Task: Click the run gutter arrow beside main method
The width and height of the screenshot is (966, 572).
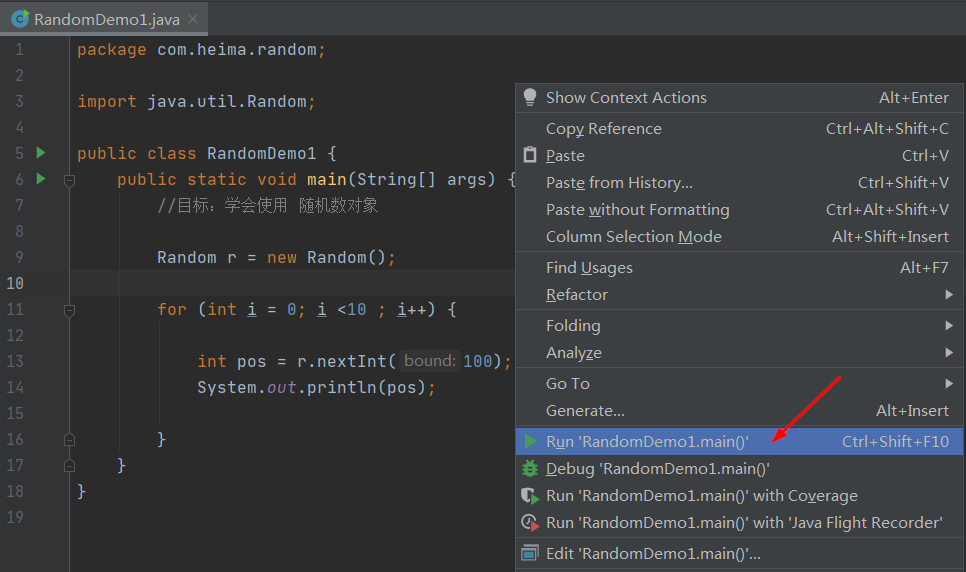Action: (x=41, y=179)
